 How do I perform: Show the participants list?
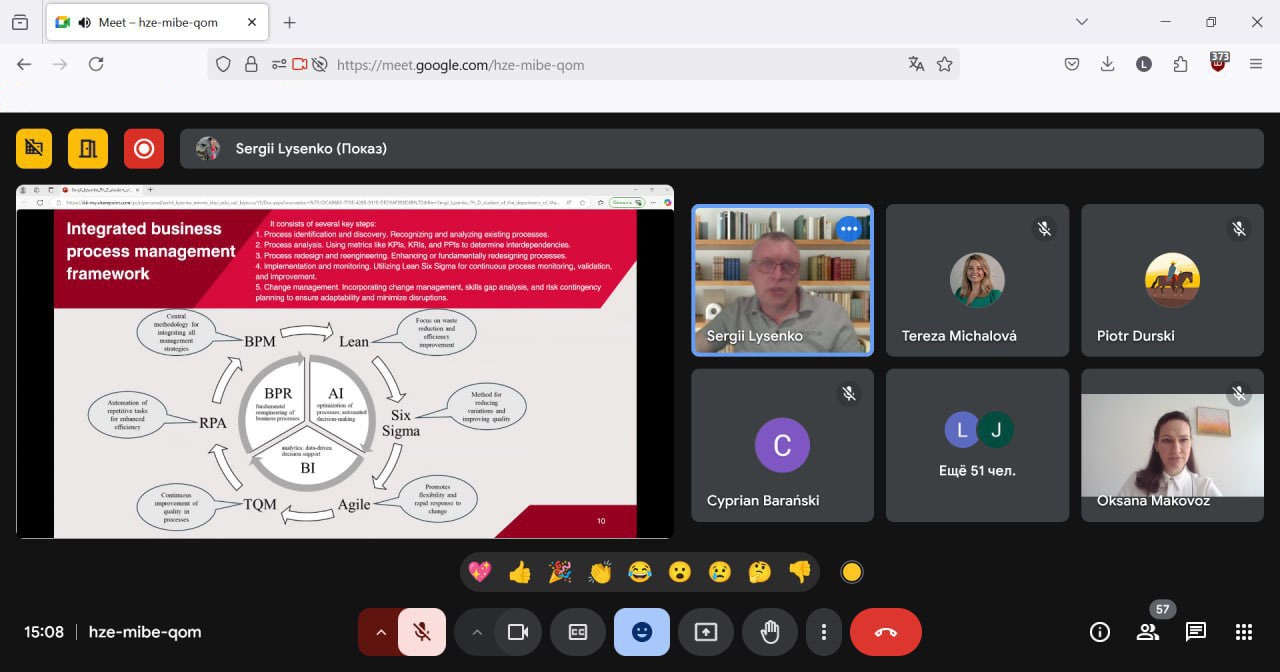(1147, 632)
